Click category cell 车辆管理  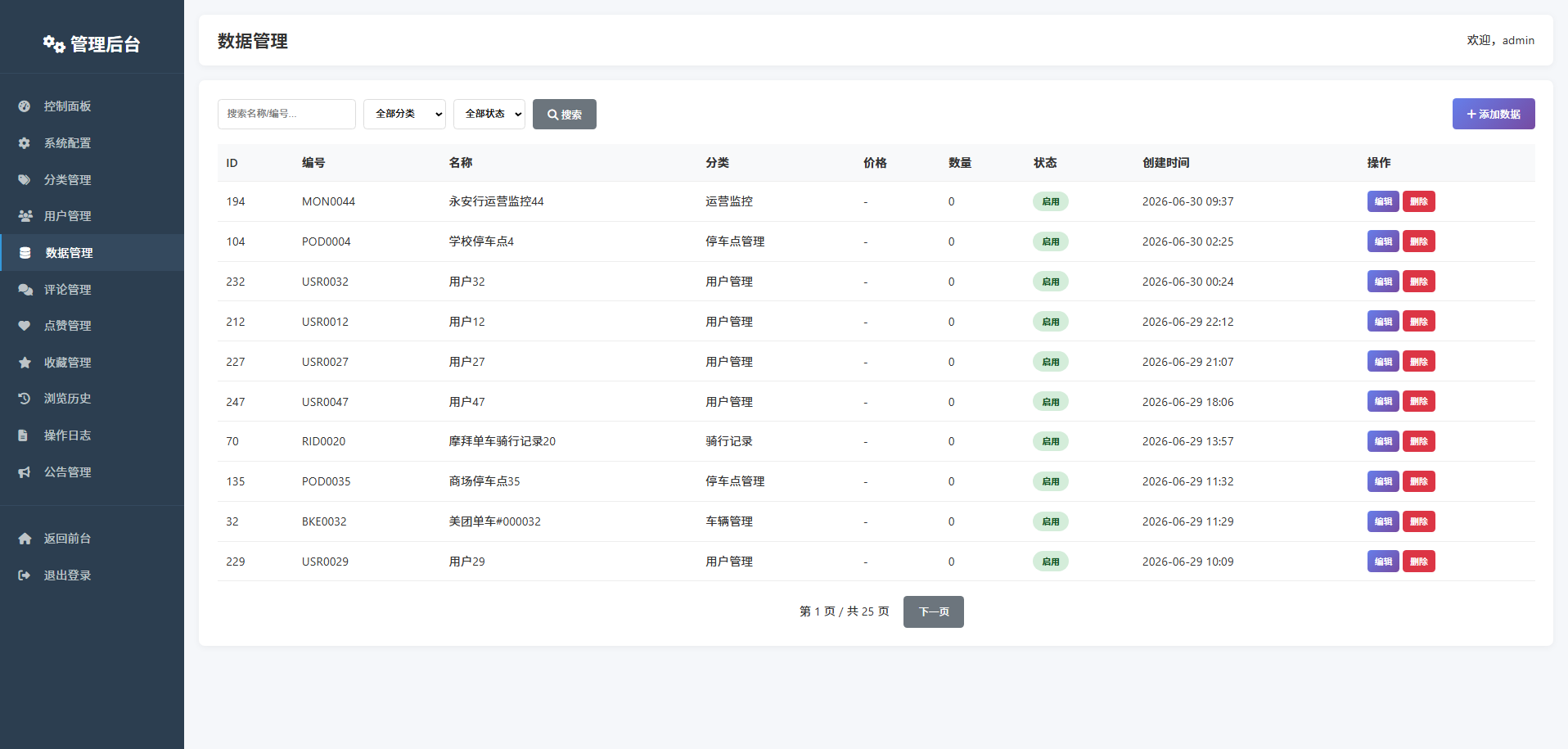click(x=729, y=521)
